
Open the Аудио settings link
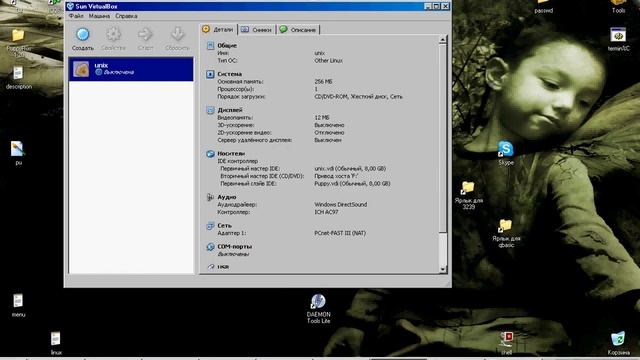coord(227,197)
